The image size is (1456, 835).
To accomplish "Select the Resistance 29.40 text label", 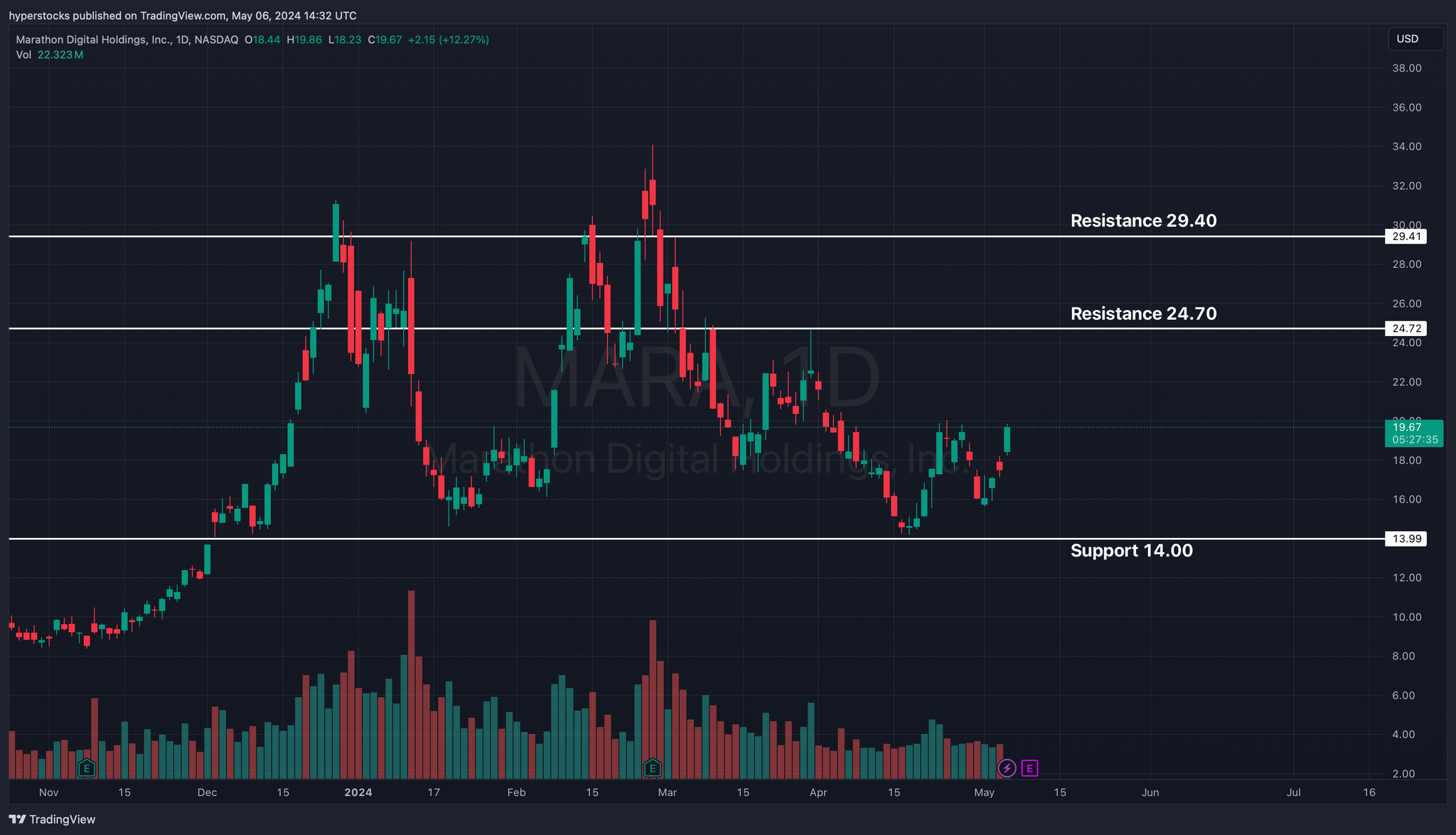I will coord(1143,221).
